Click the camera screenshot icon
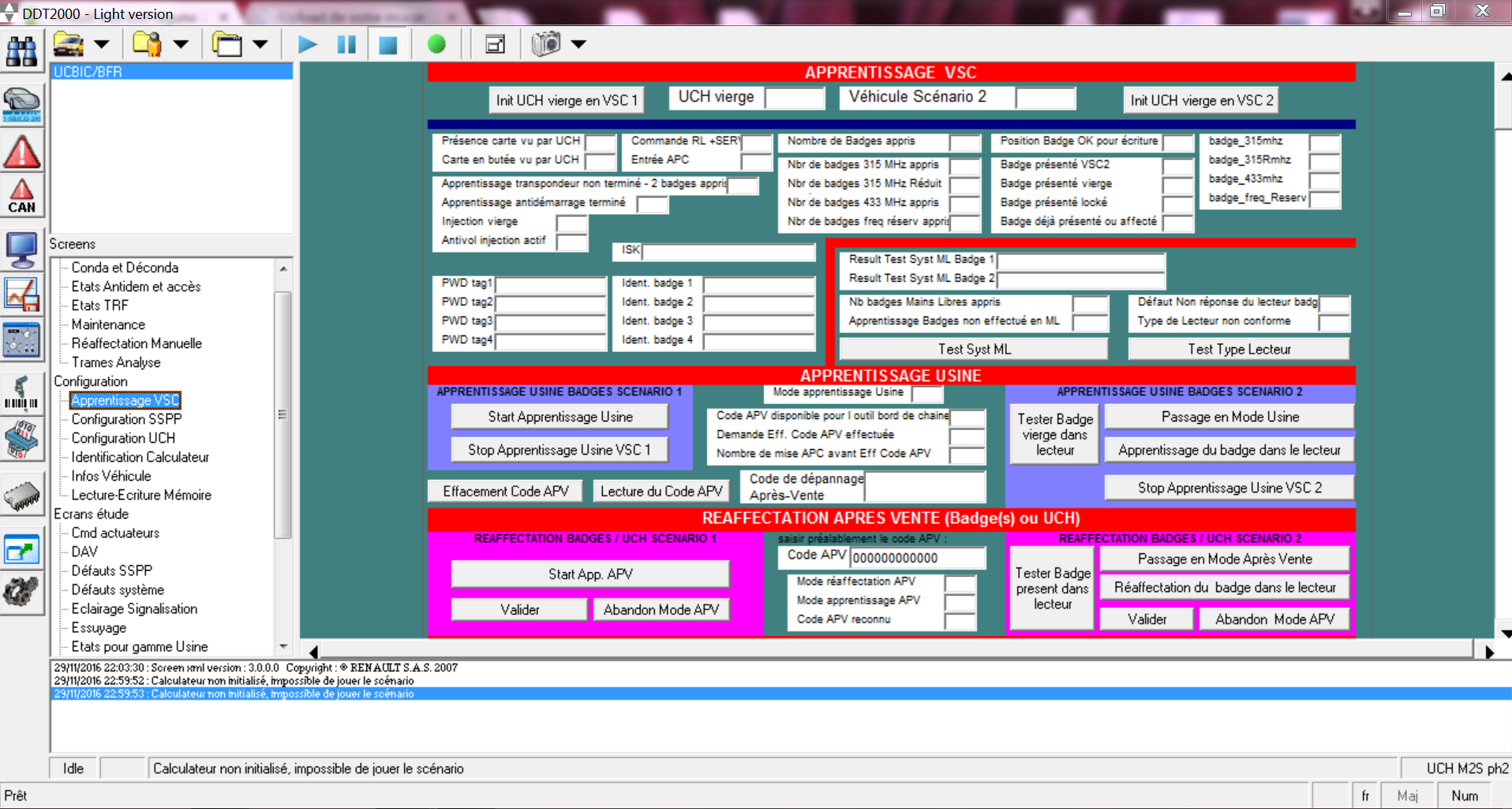Screen dimensions: 1512x809 coord(546,44)
